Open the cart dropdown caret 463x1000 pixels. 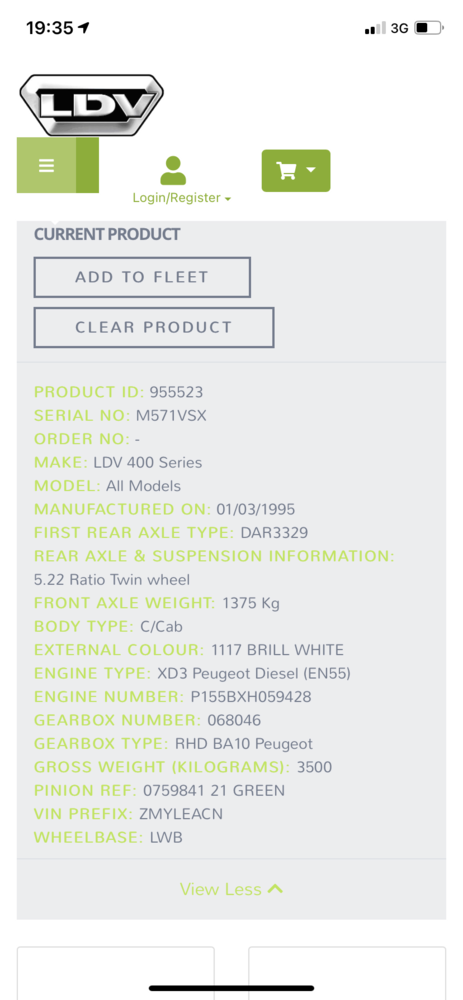[311, 170]
